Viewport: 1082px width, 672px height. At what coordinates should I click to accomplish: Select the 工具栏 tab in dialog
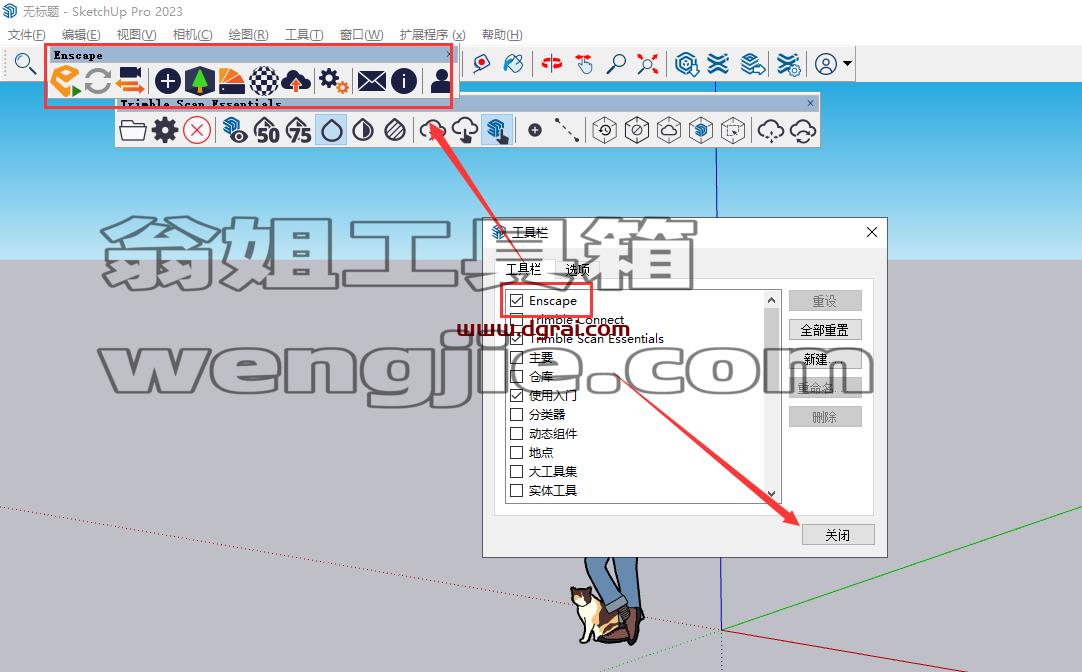point(524,269)
